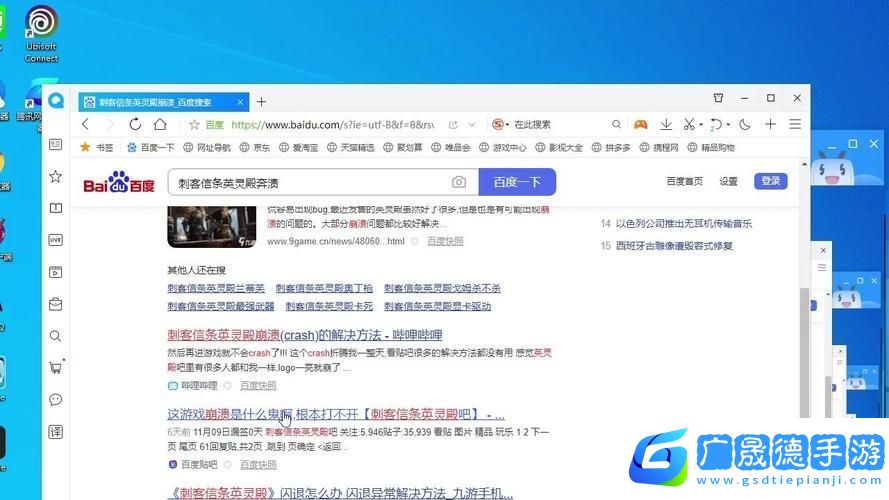Open the game screenshot result thumbnail

pos(211,227)
